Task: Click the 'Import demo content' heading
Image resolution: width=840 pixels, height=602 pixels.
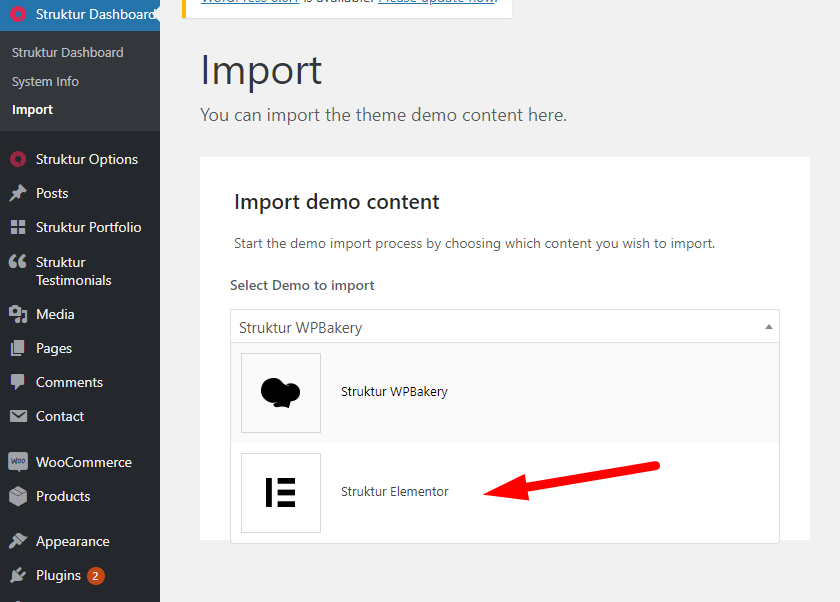Action: pos(336,202)
